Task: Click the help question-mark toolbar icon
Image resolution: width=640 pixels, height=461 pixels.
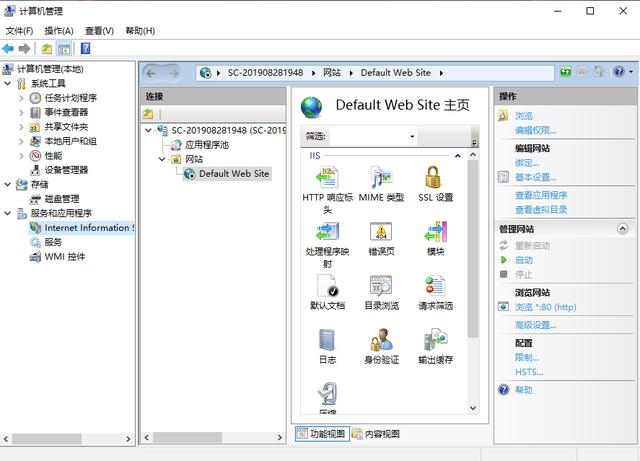Action: click(85, 49)
